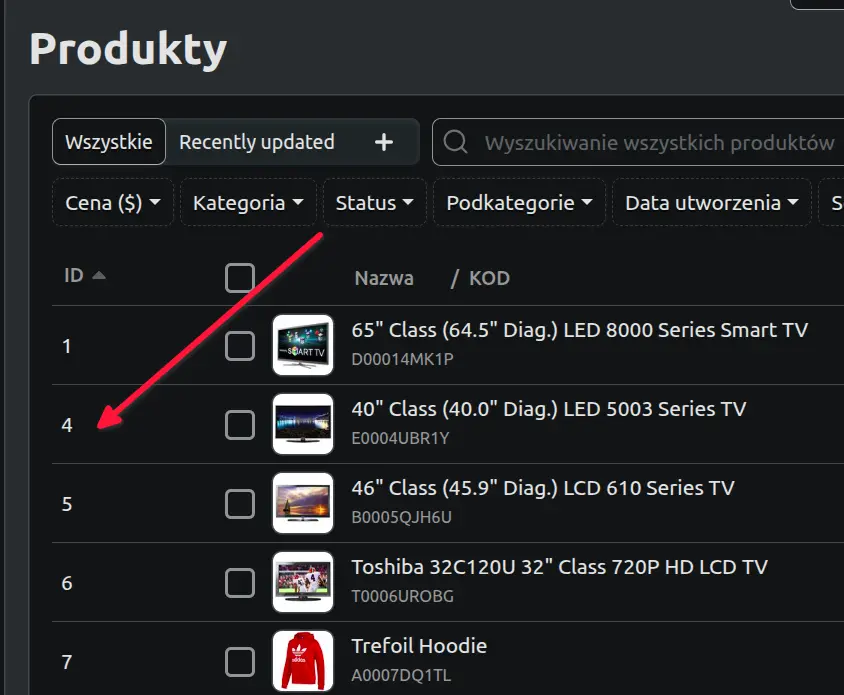Viewport: 844px width, 695px height.
Task: Expand the Status filter dropdown
Action: 375,202
